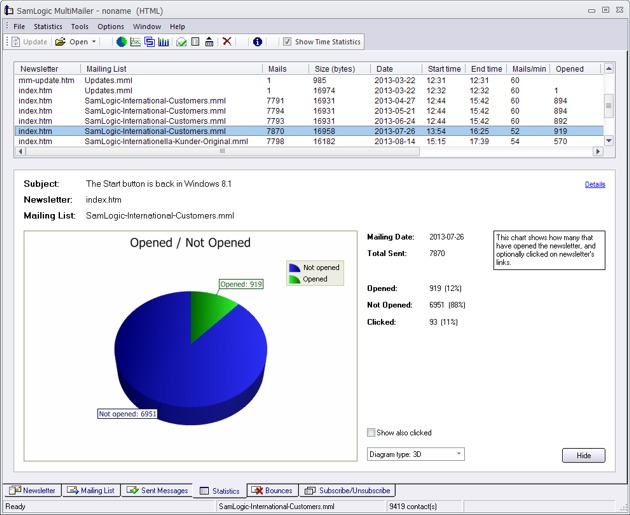Switch to the Newsletter tab

tap(32, 490)
